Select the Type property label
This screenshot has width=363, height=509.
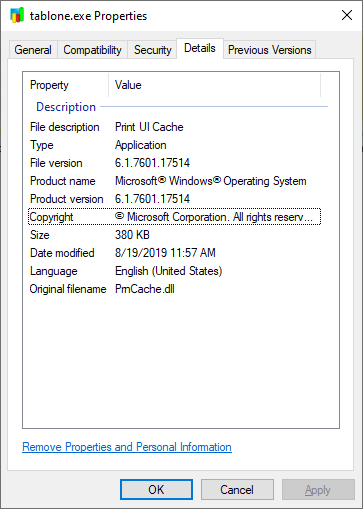42,145
